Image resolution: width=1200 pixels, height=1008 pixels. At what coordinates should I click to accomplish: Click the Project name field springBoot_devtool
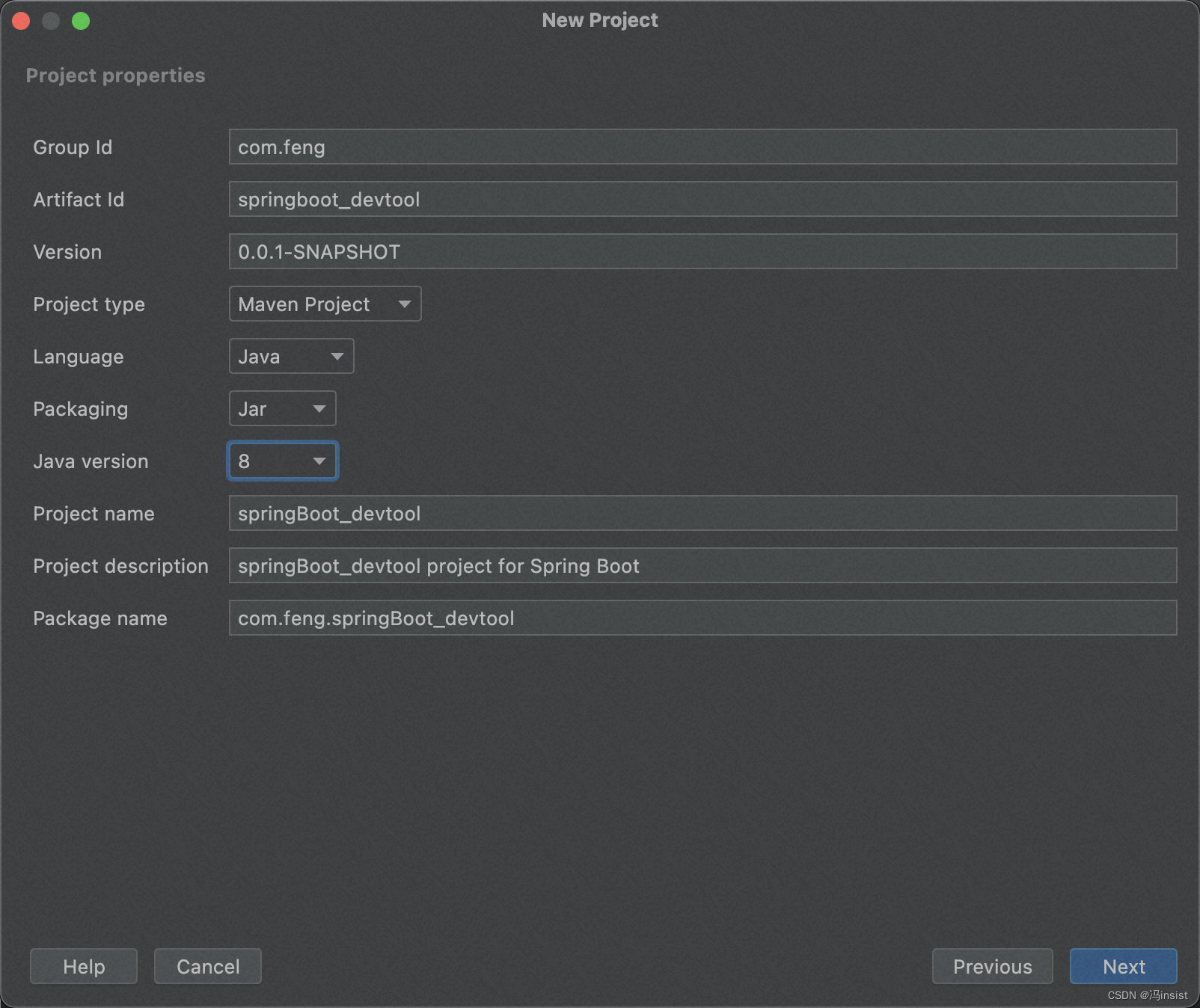tap(702, 514)
